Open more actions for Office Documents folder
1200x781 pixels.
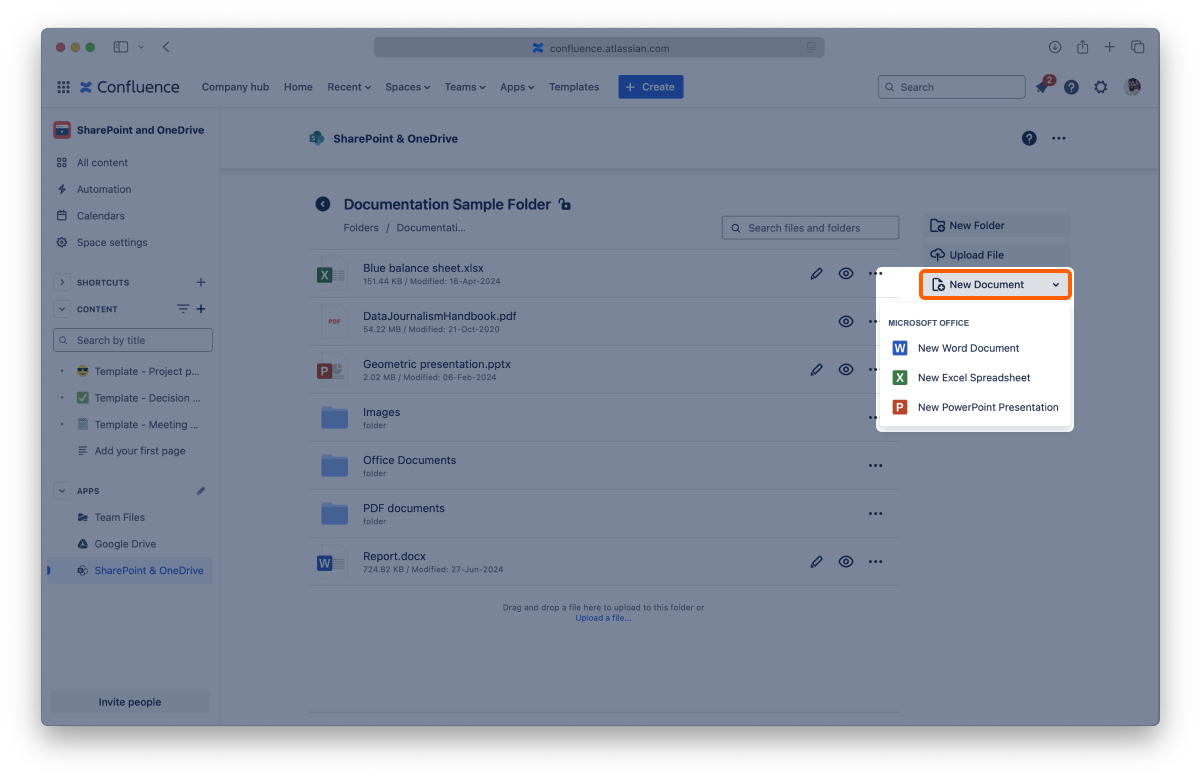click(875, 466)
